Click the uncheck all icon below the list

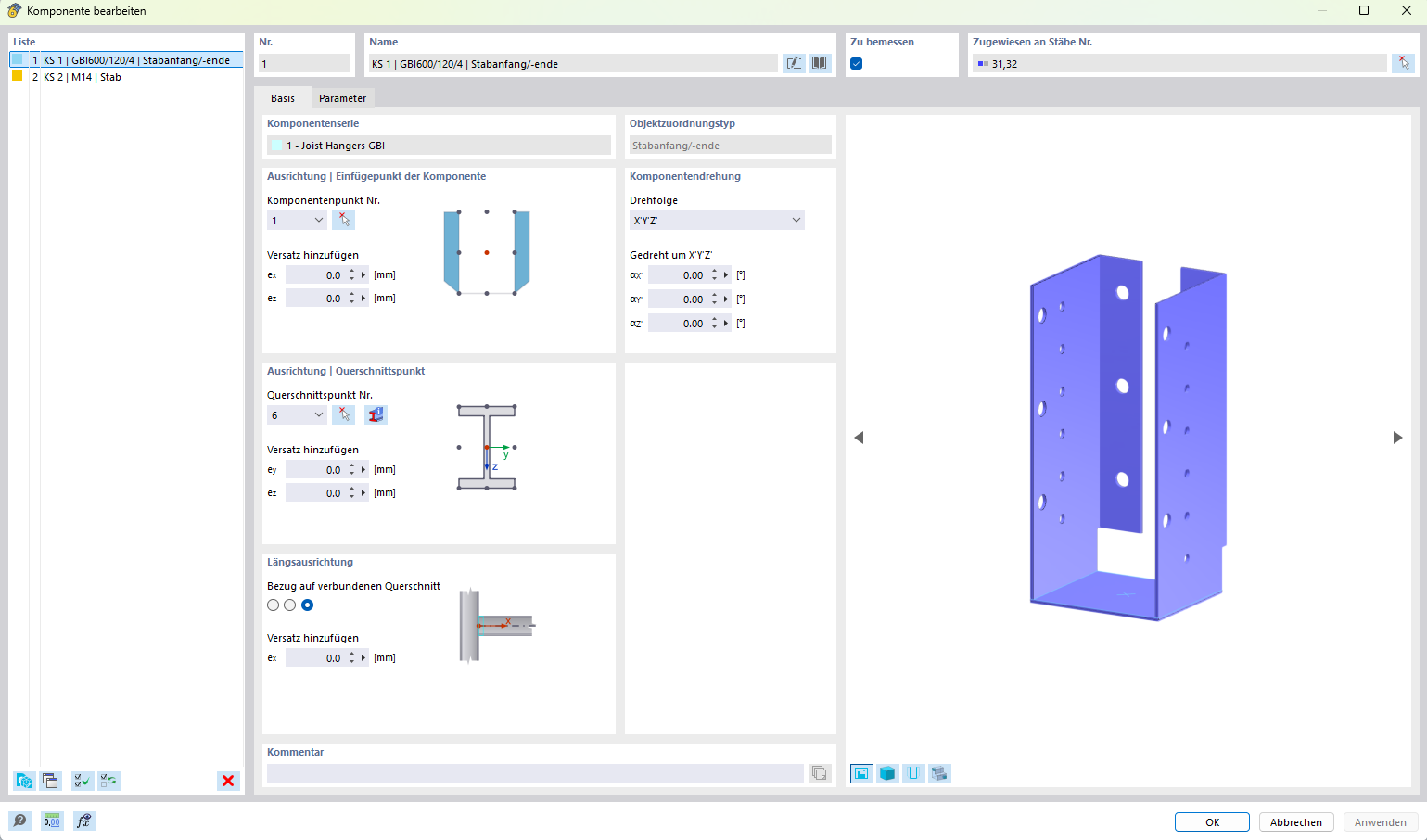(108, 781)
